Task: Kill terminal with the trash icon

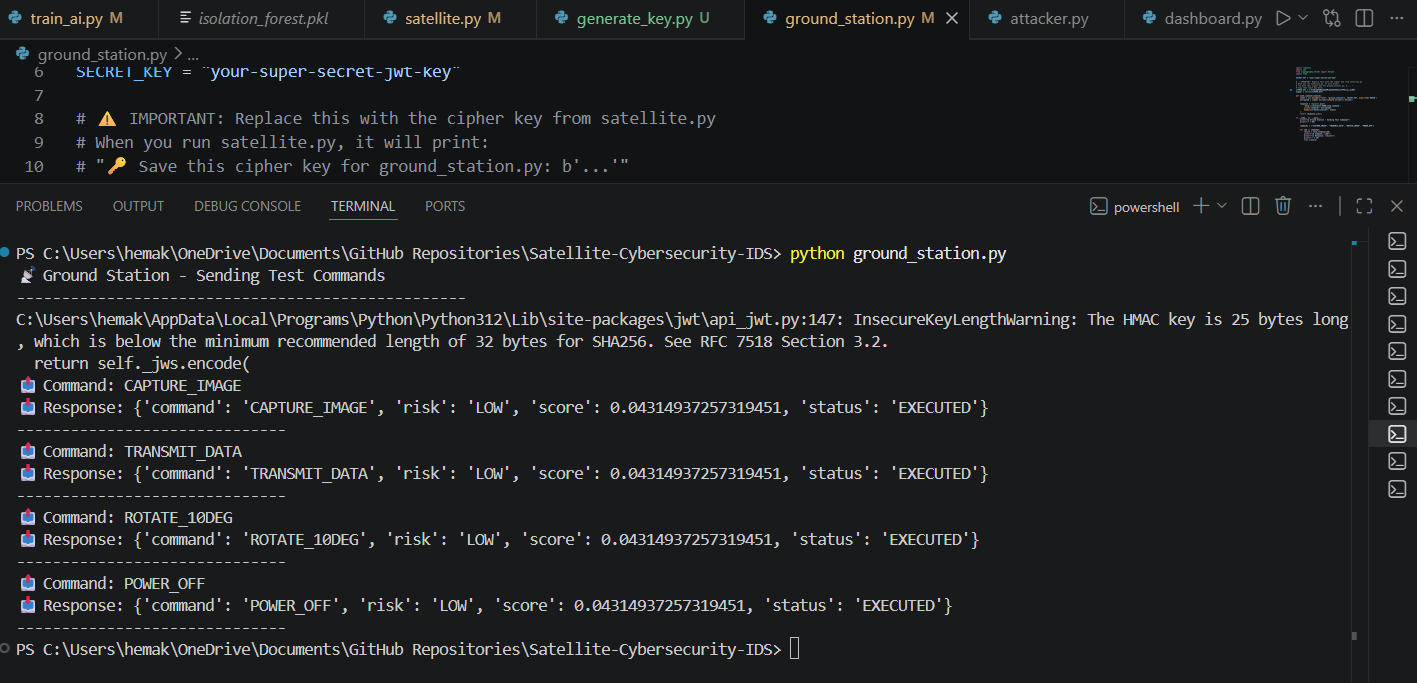Action: click(x=1283, y=206)
